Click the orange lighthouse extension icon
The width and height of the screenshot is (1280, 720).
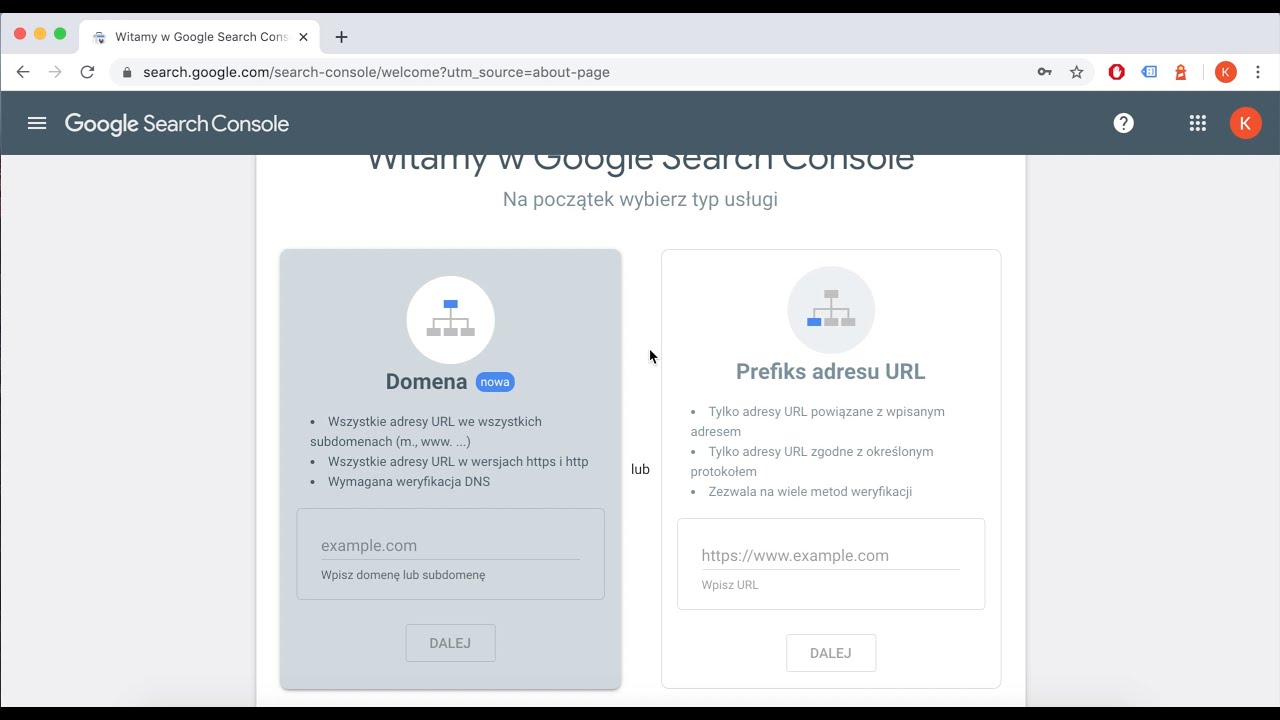(x=1181, y=72)
